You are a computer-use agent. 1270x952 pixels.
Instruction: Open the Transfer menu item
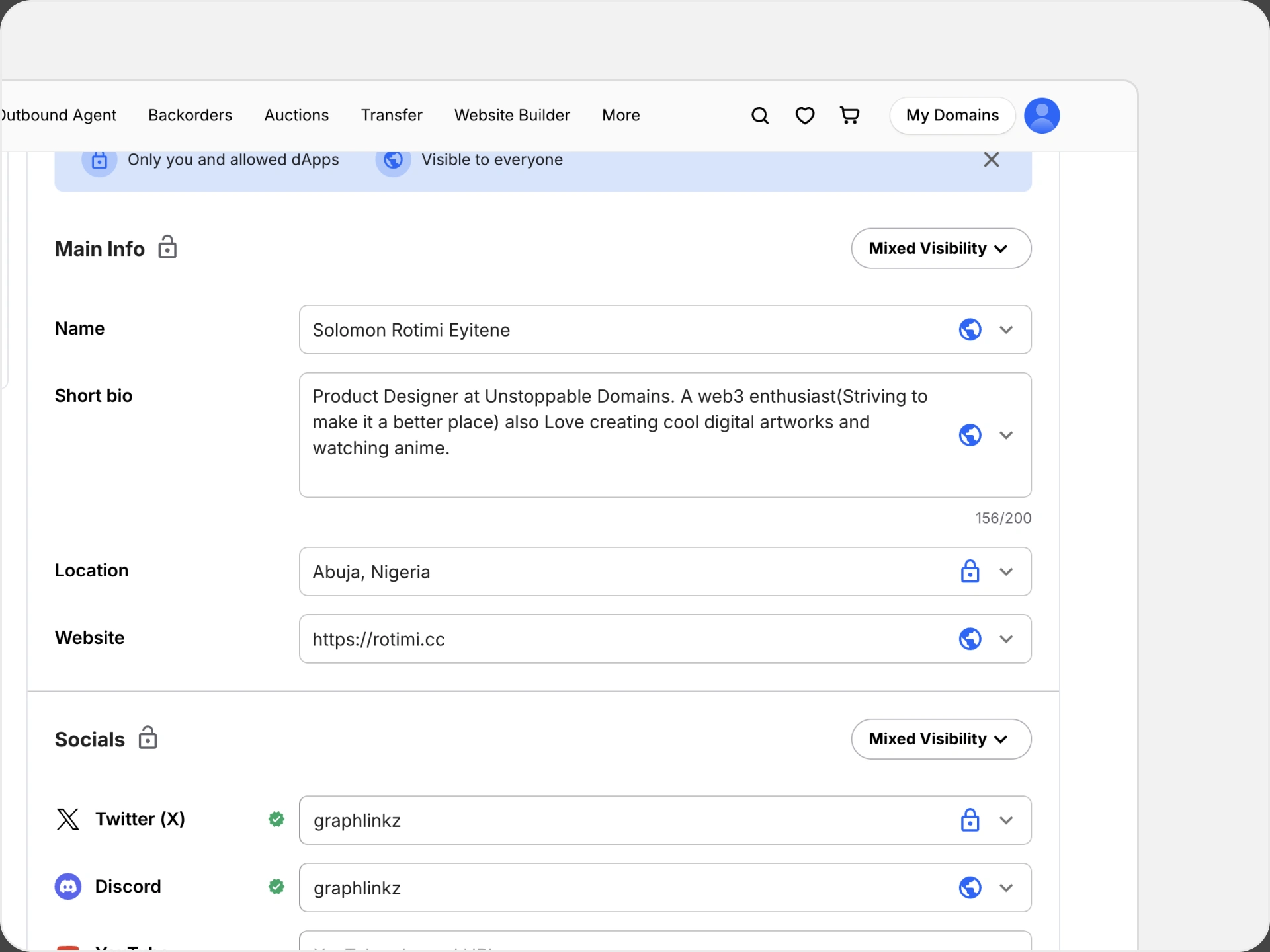[392, 115]
